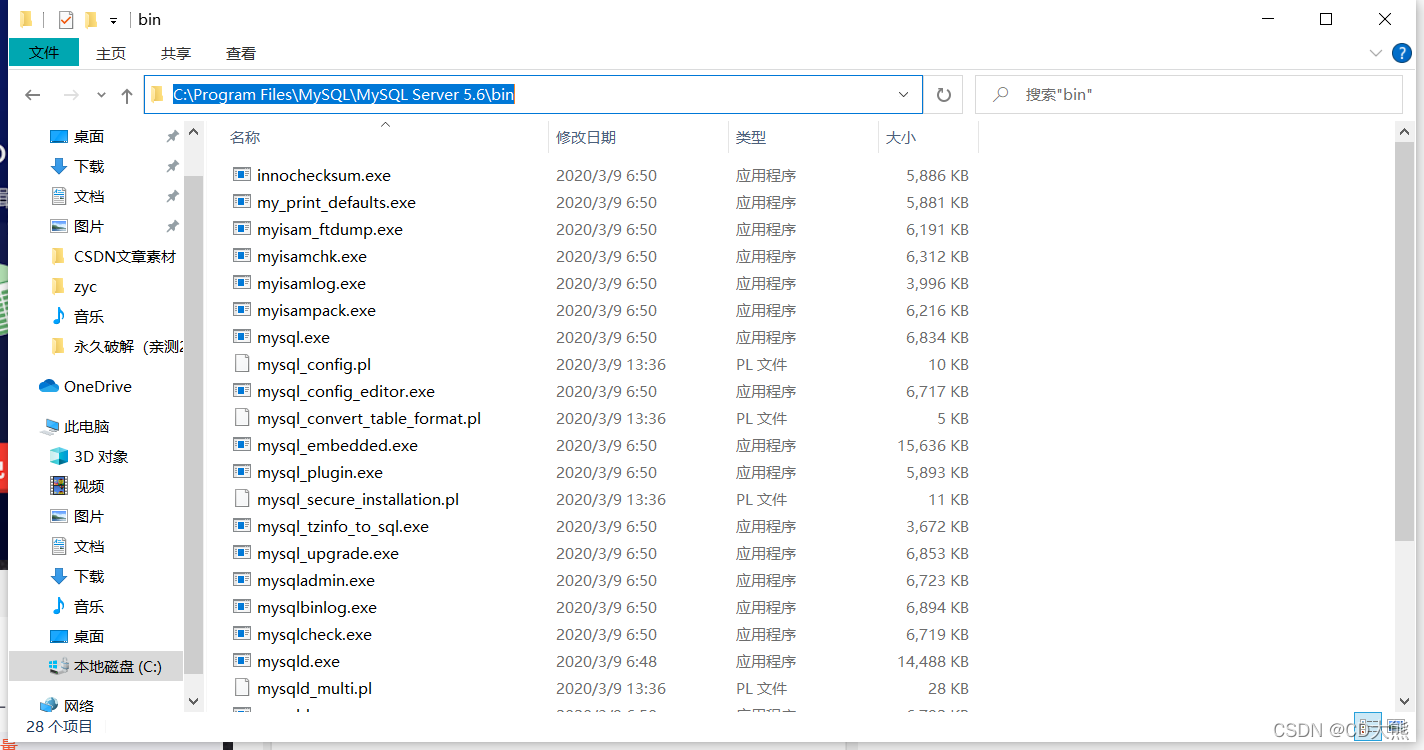The image size is (1424, 750).
Task: Click the 14,488 KB size value
Action: coord(933,661)
